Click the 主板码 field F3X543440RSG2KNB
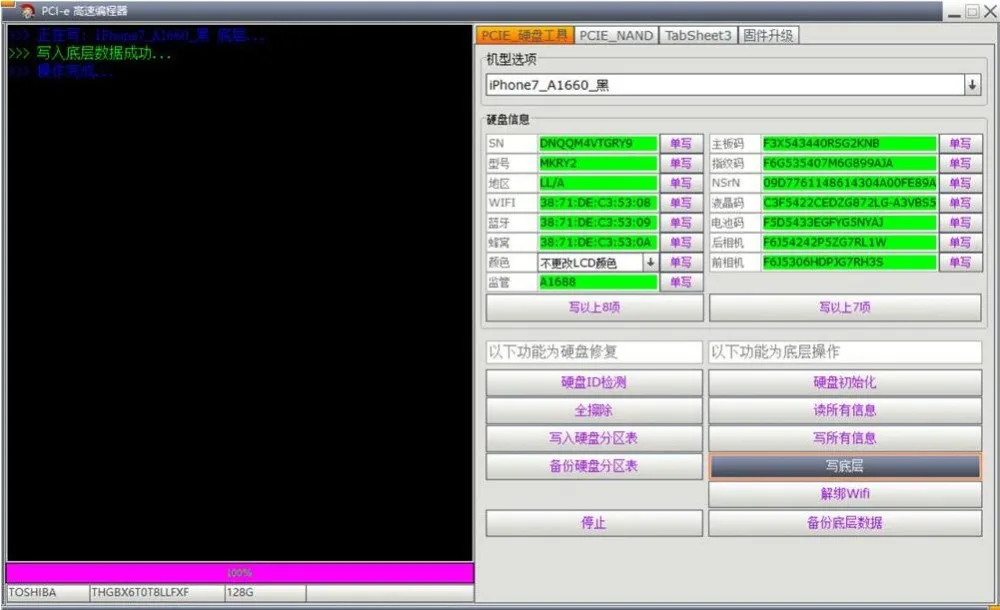 coord(849,144)
